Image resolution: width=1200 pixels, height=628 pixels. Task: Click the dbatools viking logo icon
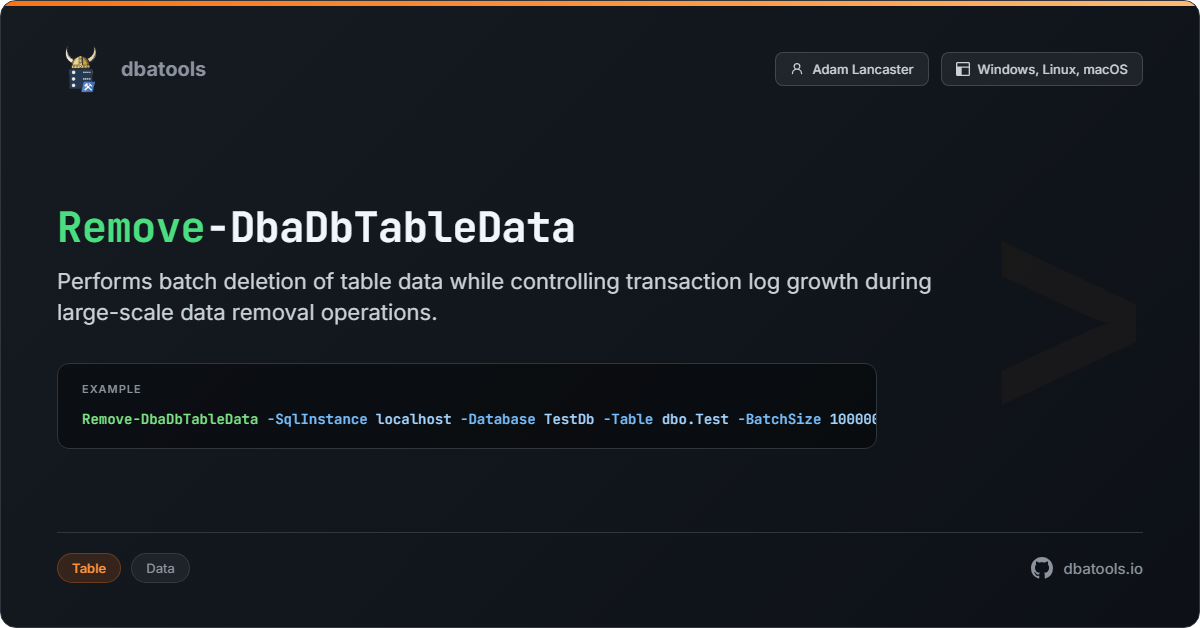[80, 69]
